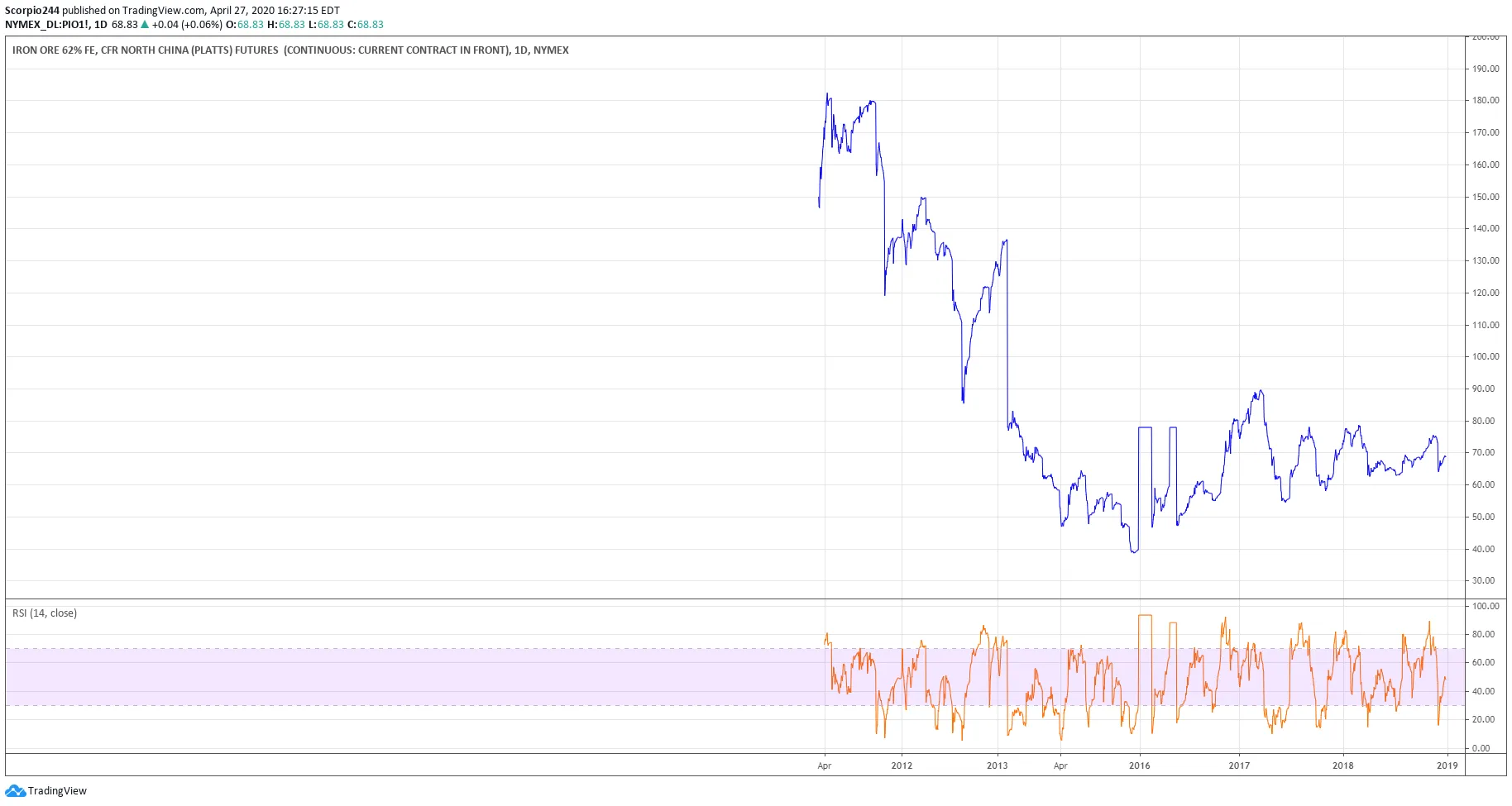Click the RSI 100.00 axis label

(x=1486, y=606)
